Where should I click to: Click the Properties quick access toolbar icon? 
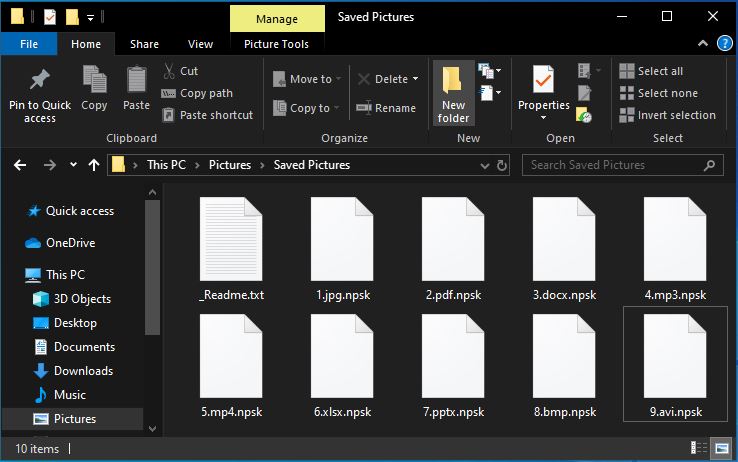tap(50, 17)
